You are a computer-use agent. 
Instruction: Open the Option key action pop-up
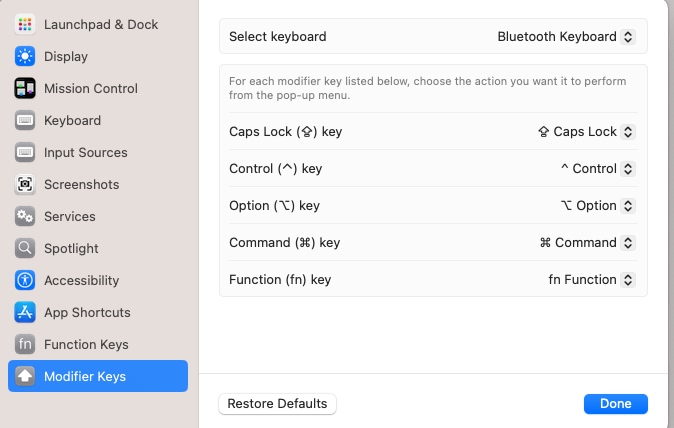597,206
